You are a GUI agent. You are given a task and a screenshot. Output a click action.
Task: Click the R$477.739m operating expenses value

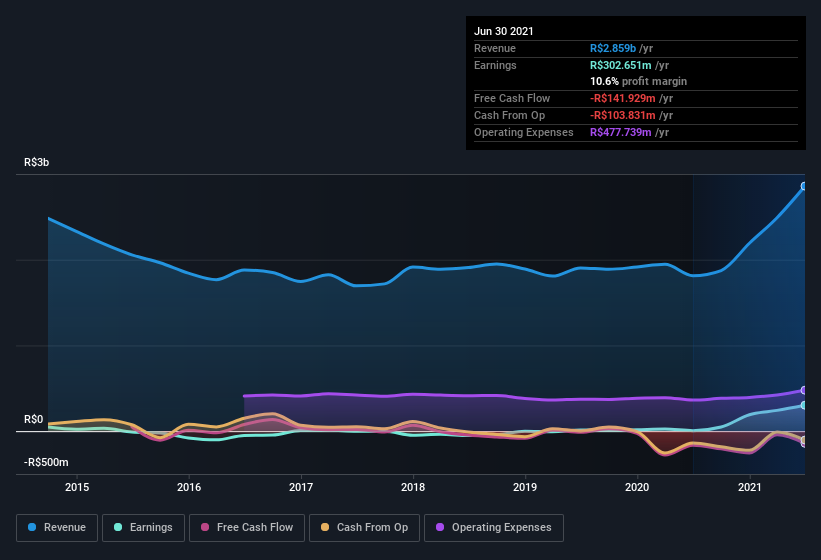(x=620, y=132)
